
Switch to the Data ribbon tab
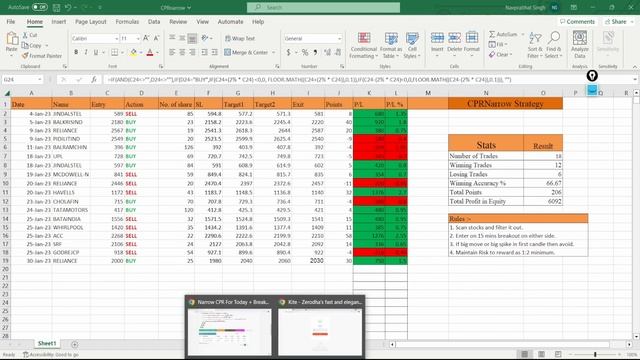(154, 22)
